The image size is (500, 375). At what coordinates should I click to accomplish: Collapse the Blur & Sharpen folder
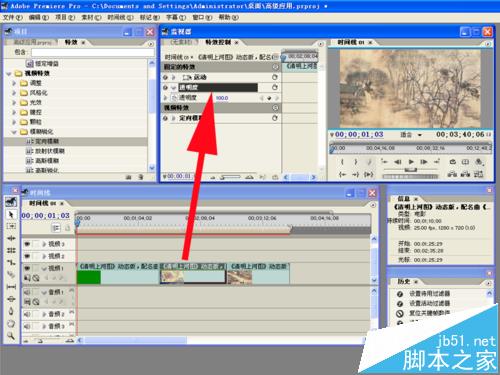pyautogui.click(x=14, y=132)
